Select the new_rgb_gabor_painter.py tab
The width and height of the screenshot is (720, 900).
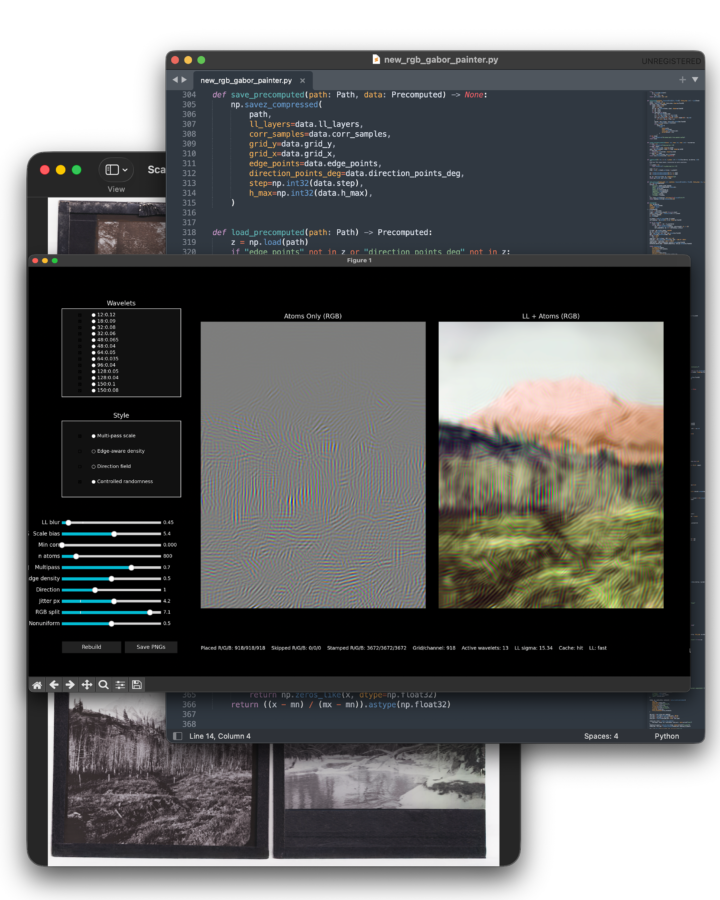pos(246,80)
